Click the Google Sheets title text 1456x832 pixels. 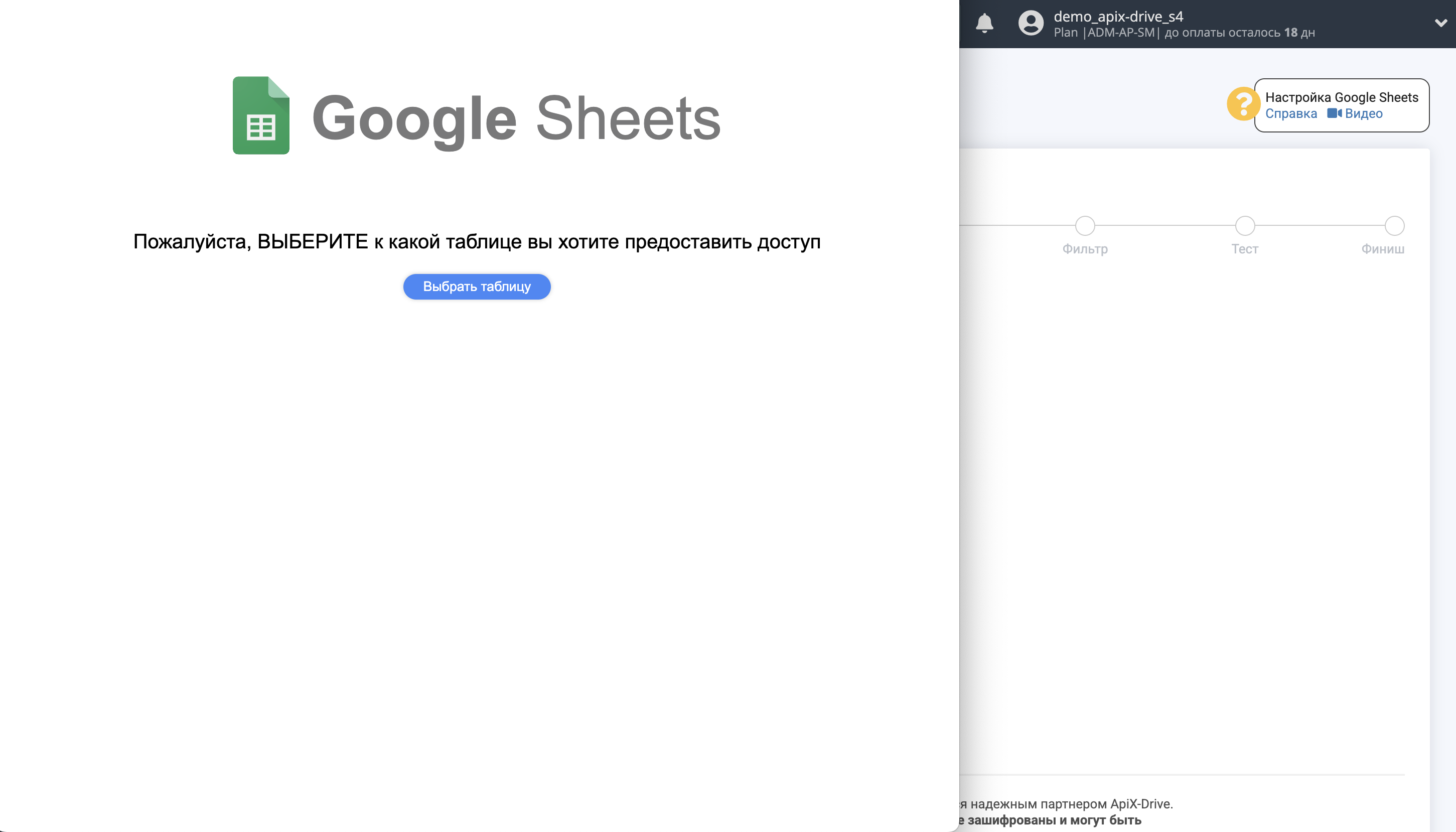[x=516, y=118]
